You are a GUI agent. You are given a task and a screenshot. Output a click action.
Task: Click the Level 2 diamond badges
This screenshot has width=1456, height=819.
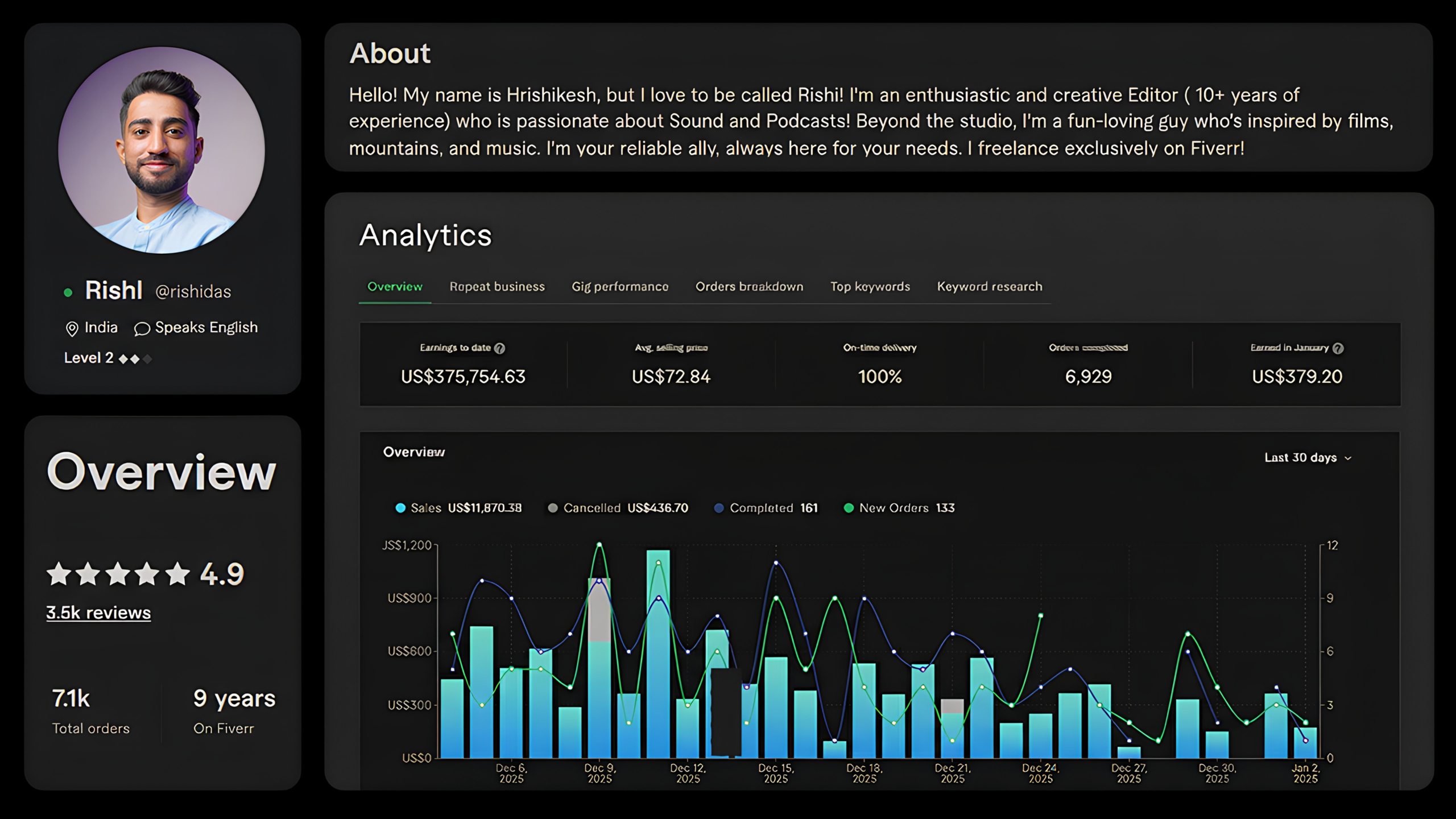135,359
